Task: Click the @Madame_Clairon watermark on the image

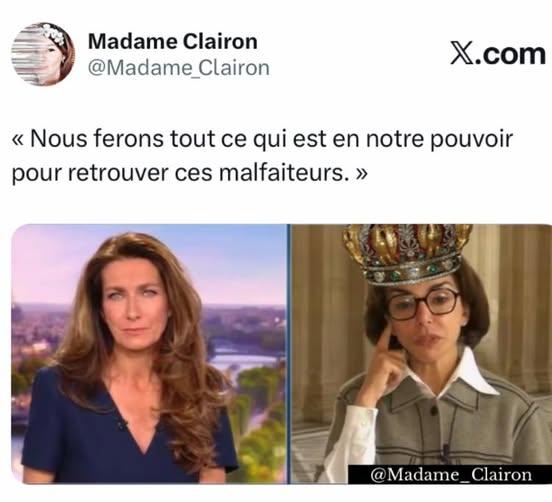Action: coord(451,475)
